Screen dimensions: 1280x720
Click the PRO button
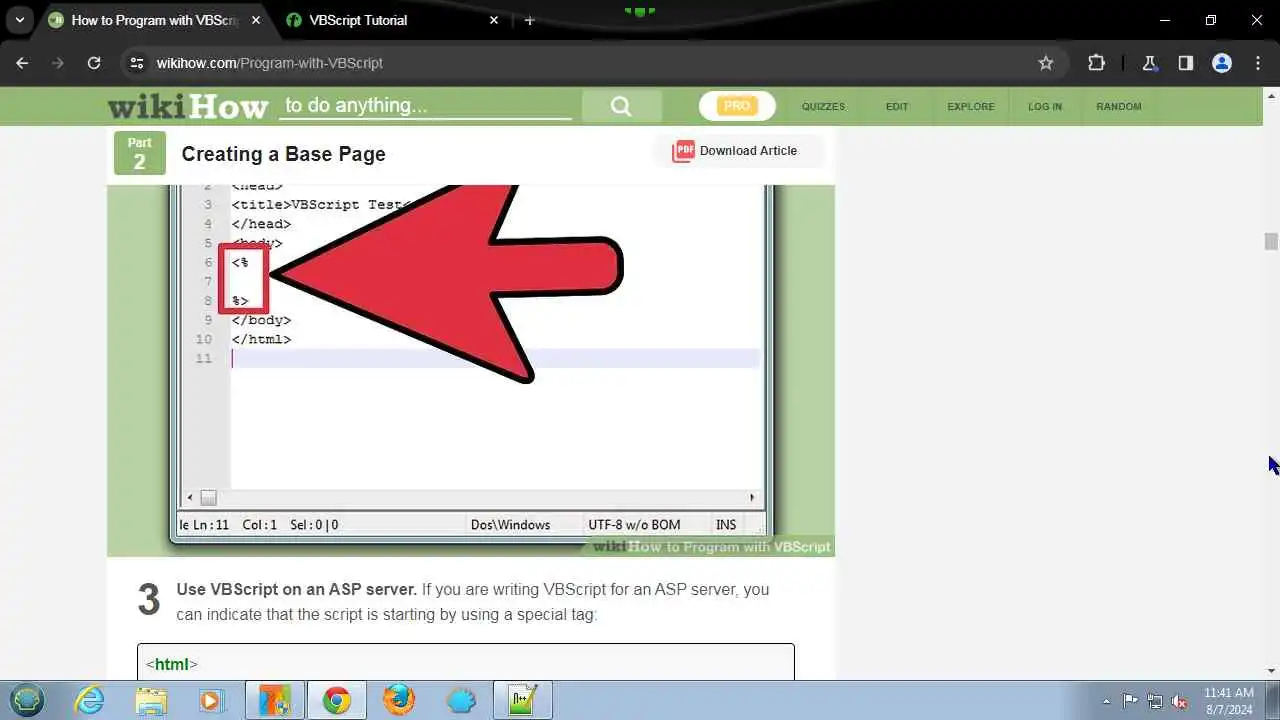tap(737, 106)
